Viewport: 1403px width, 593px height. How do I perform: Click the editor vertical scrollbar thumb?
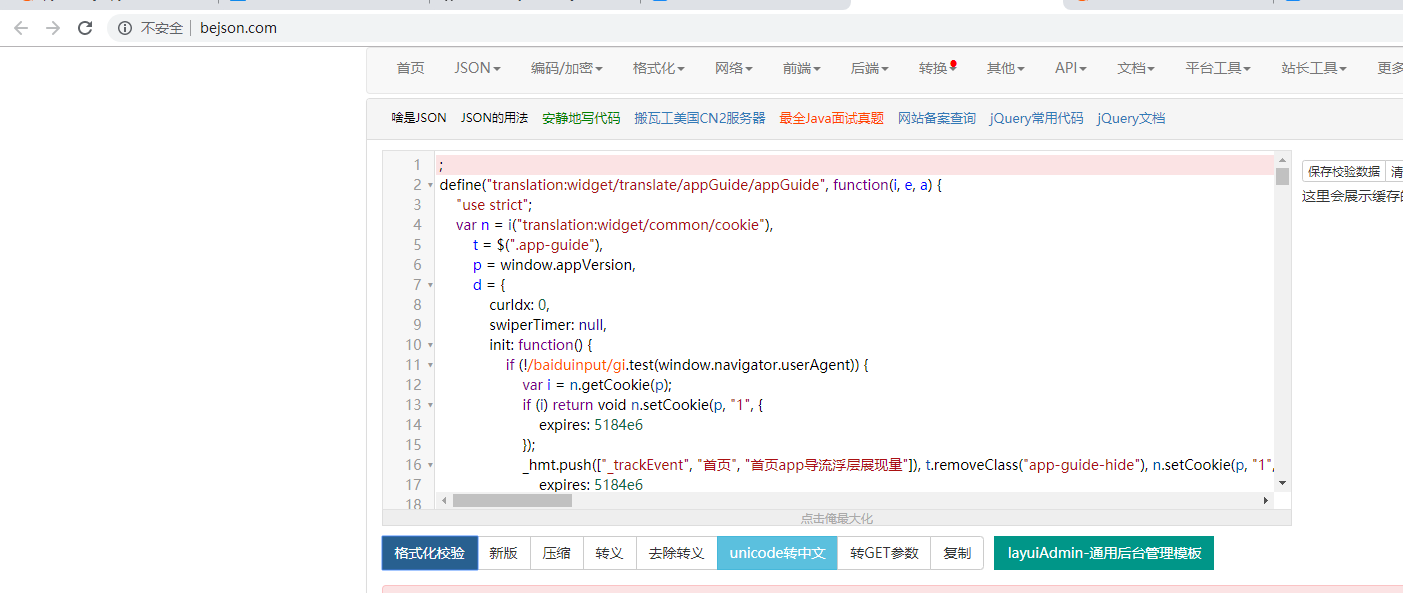[1282, 177]
